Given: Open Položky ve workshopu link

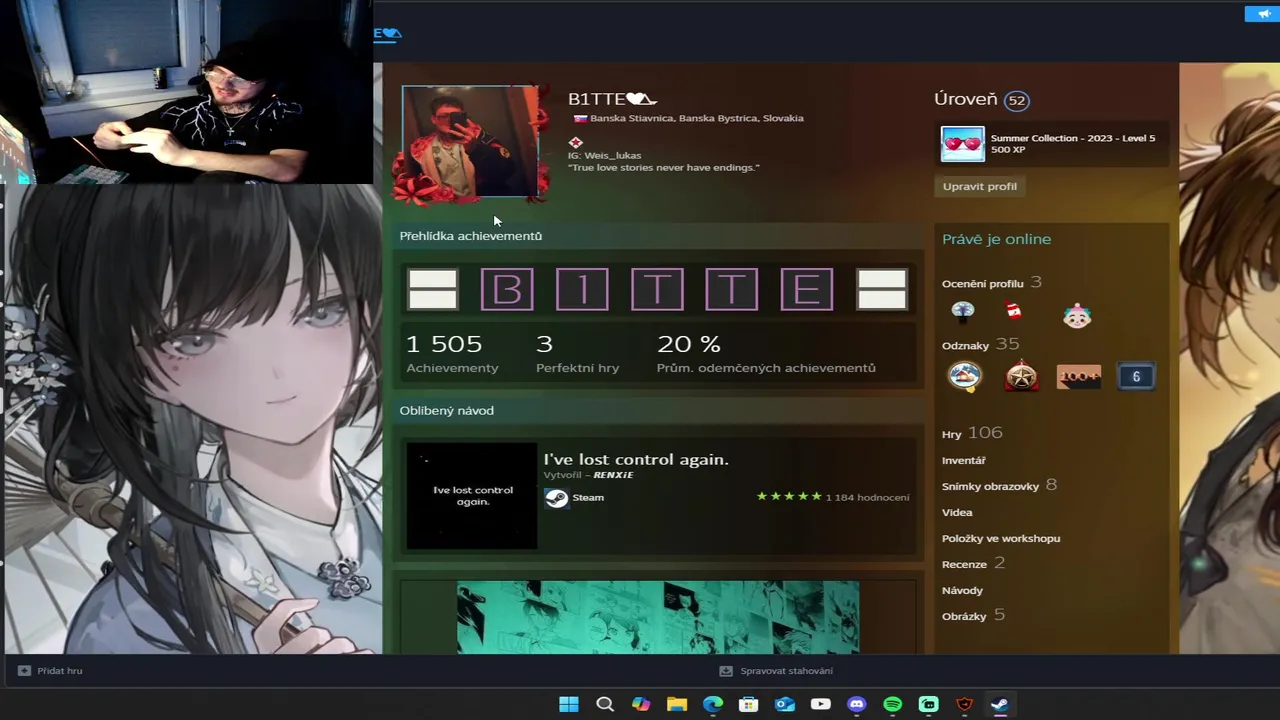Looking at the screenshot, I should (x=1001, y=538).
